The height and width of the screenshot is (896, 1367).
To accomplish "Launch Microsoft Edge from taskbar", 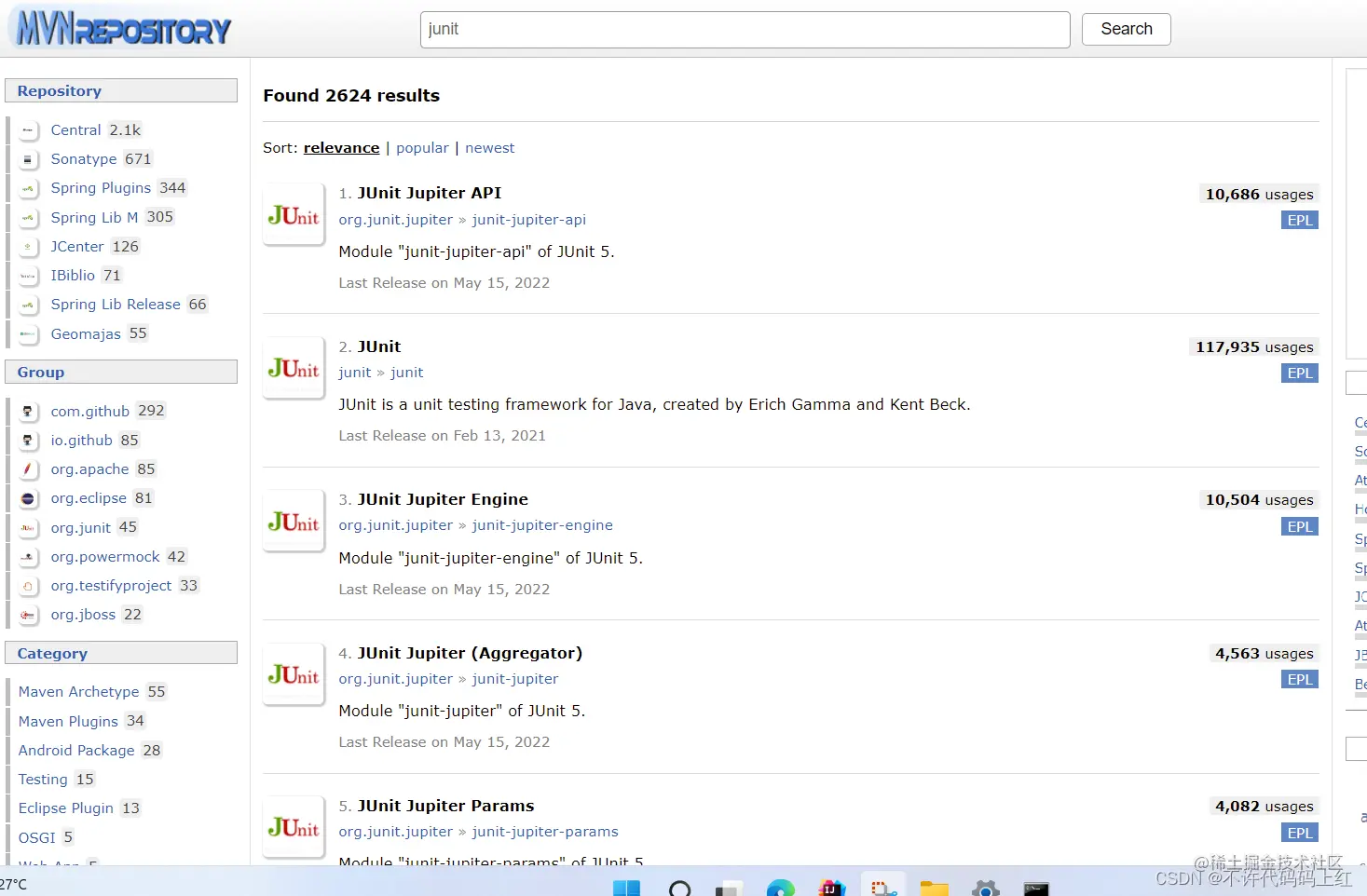I will 781,888.
